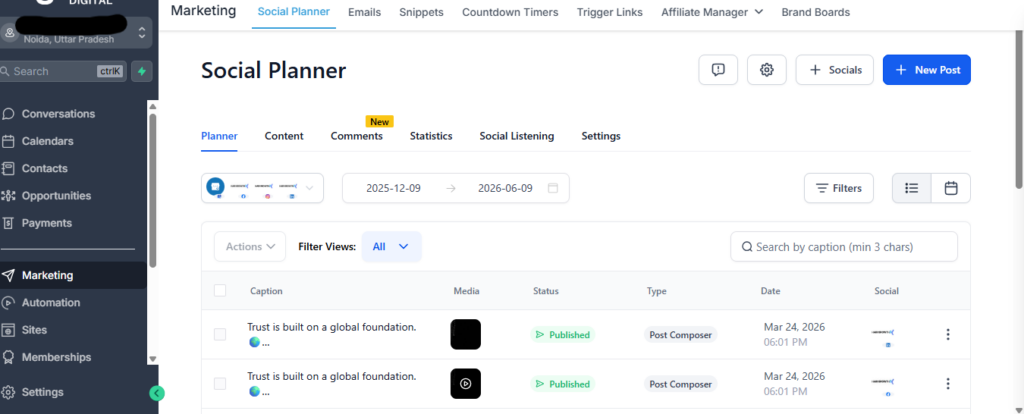Expand the social accounts selector dropdown
This screenshot has height=414, width=1024.
pos(263,188)
